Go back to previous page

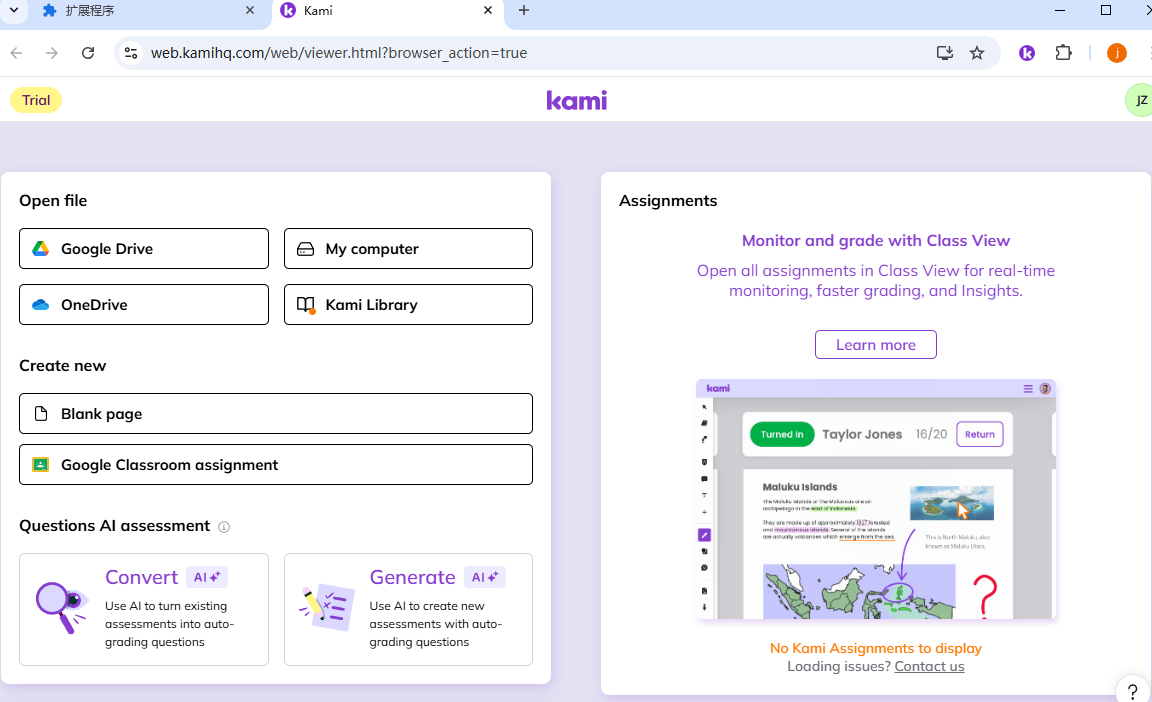pyautogui.click(x=16, y=53)
